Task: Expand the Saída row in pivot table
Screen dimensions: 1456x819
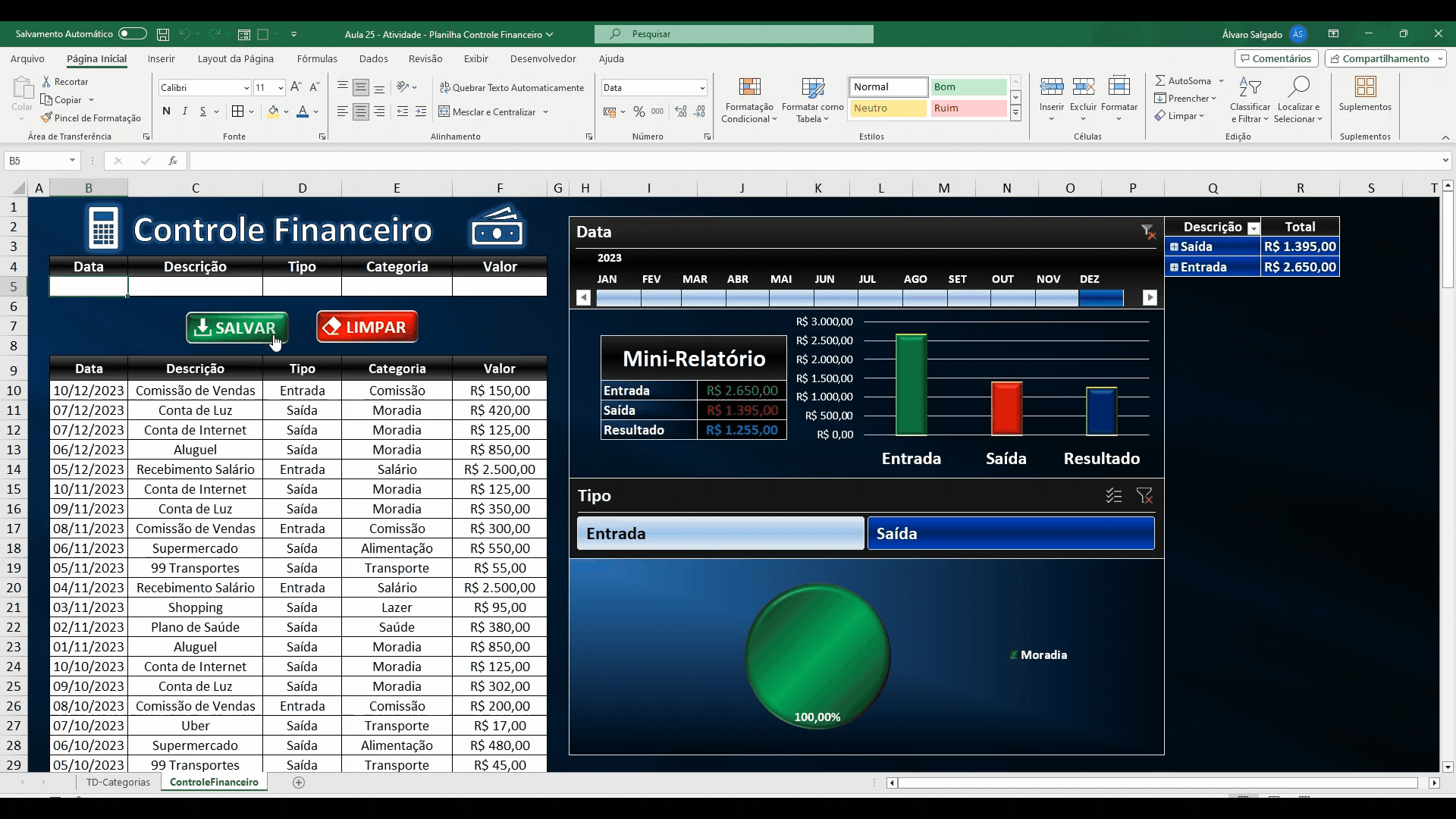Action: click(1174, 246)
